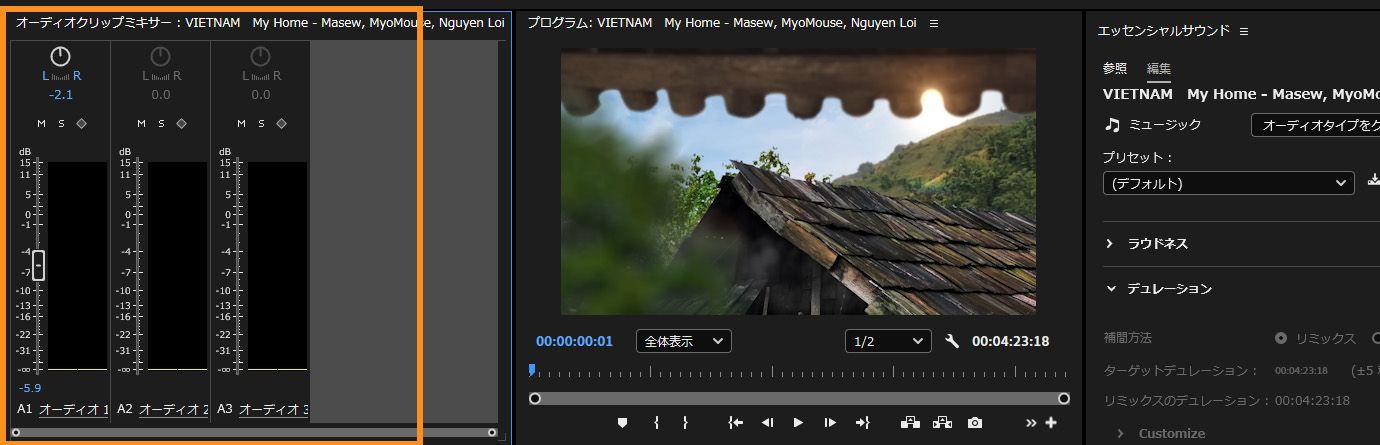The image size is (1380, 445).
Task: Show more transport buttons chevron
Action: click(x=1032, y=423)
